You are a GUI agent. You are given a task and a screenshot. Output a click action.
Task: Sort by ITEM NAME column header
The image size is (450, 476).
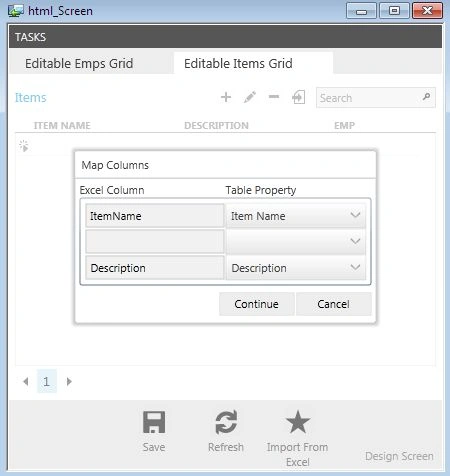pos(62,126)
